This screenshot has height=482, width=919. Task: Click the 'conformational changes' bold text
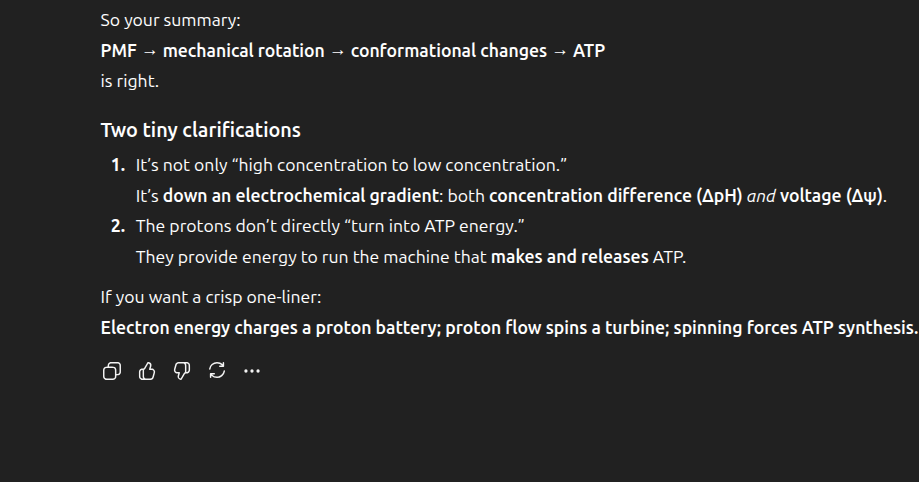448,50
